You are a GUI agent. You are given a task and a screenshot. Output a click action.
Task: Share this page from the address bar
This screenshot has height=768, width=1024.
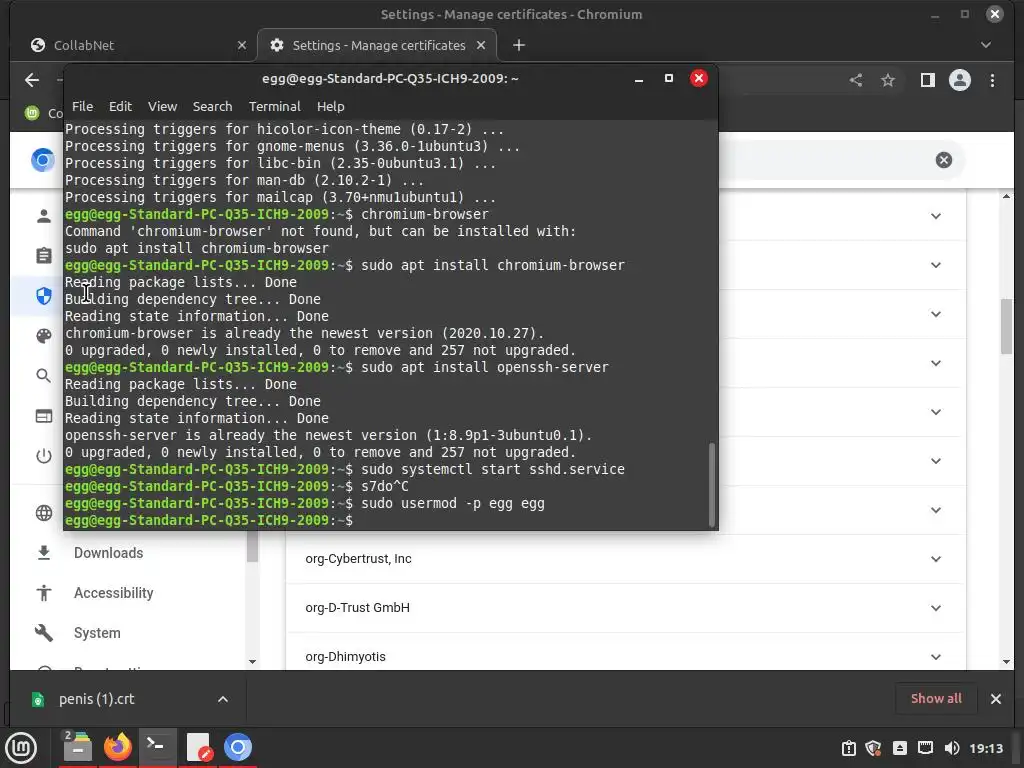pyautogui.click(x=856, y=80)
